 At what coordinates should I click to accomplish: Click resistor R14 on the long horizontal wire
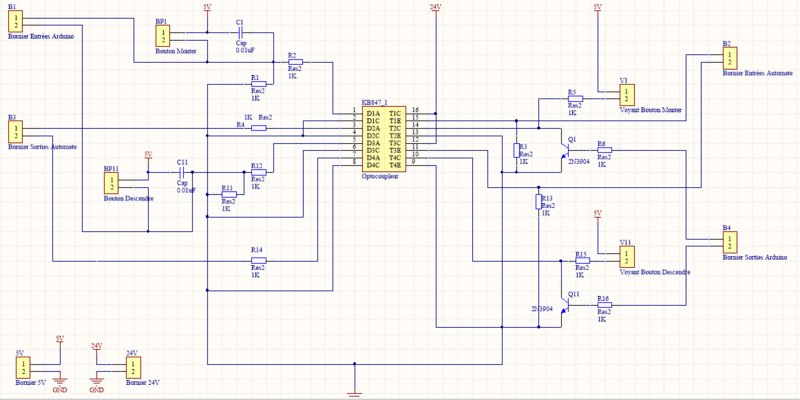point(258,261)
